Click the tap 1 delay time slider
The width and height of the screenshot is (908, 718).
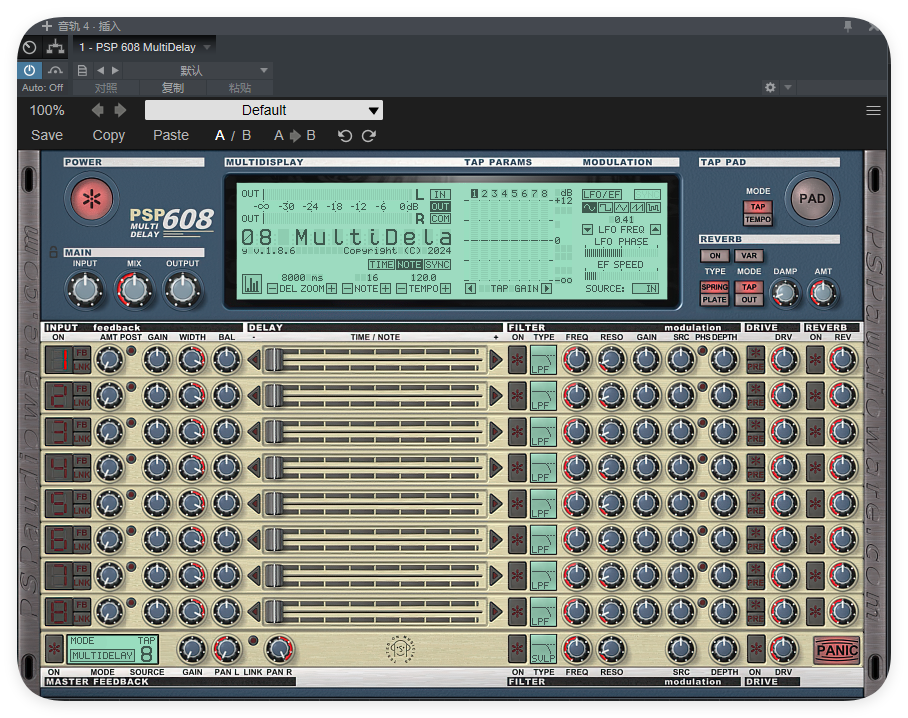pyautogui.click(x=374, y=360)
